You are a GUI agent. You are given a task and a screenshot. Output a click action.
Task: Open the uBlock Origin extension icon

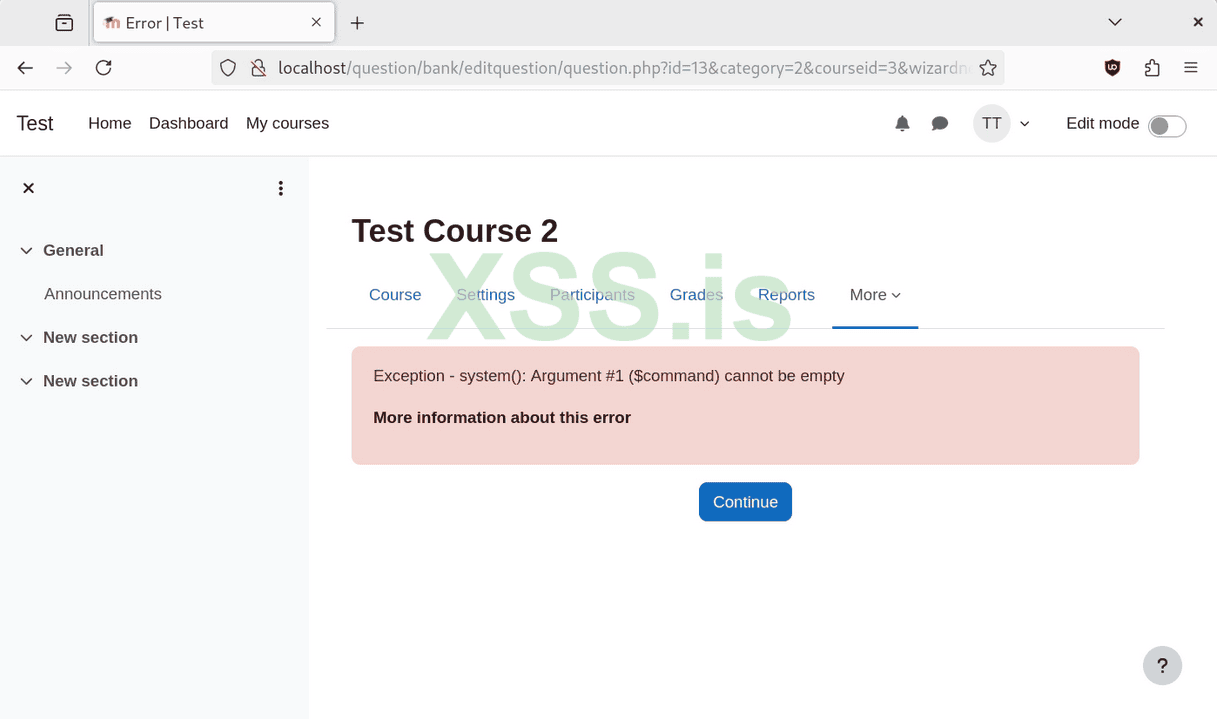(x=1112, y=68)
